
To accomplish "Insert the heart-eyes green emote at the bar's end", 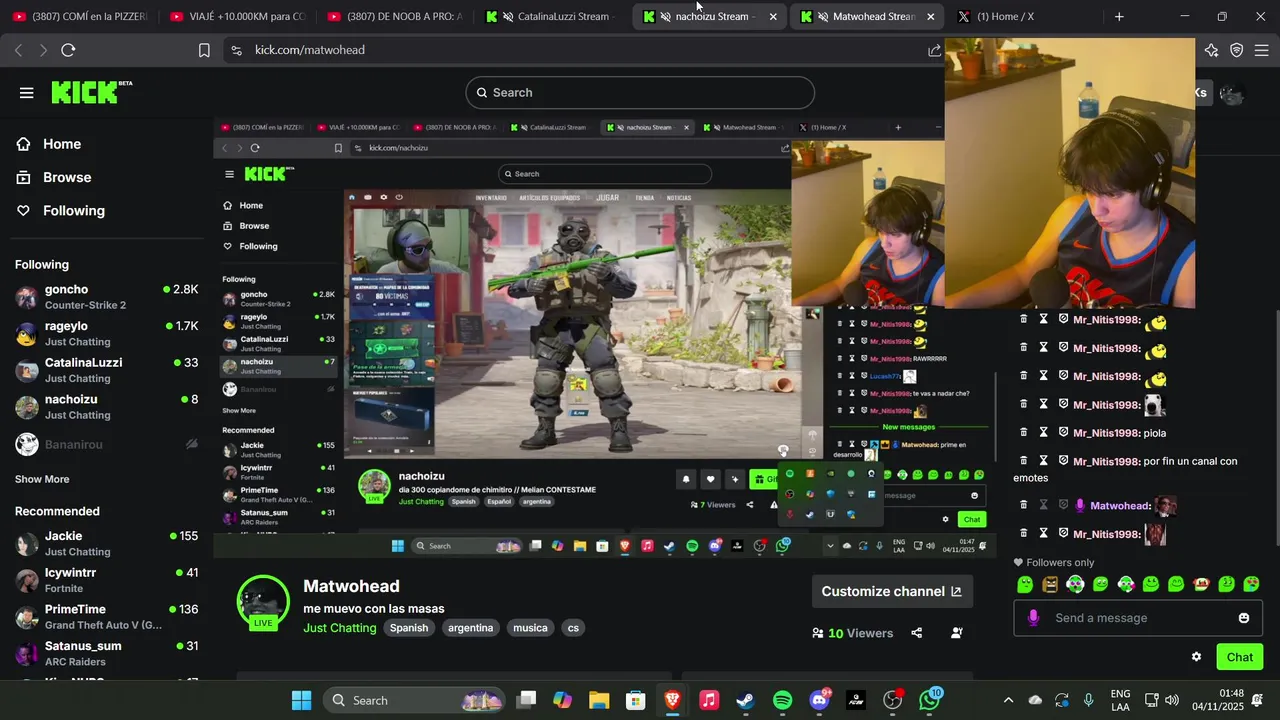I will click(x=1251, y=584).
